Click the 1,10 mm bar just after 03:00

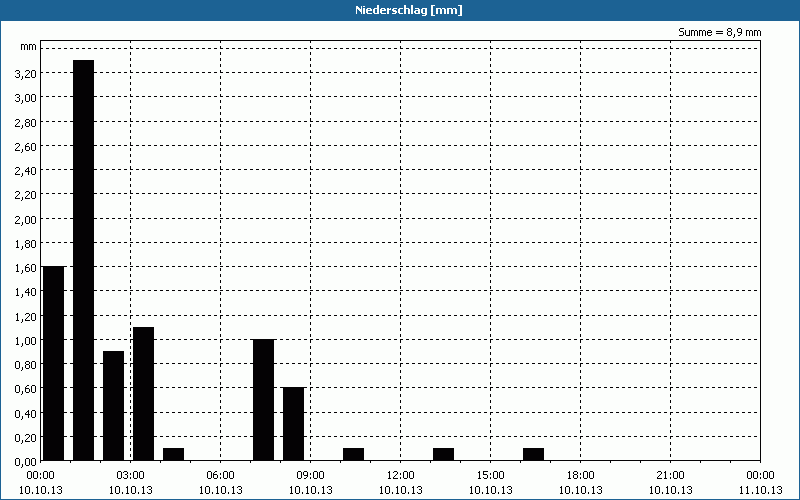[x=143, y=394]
